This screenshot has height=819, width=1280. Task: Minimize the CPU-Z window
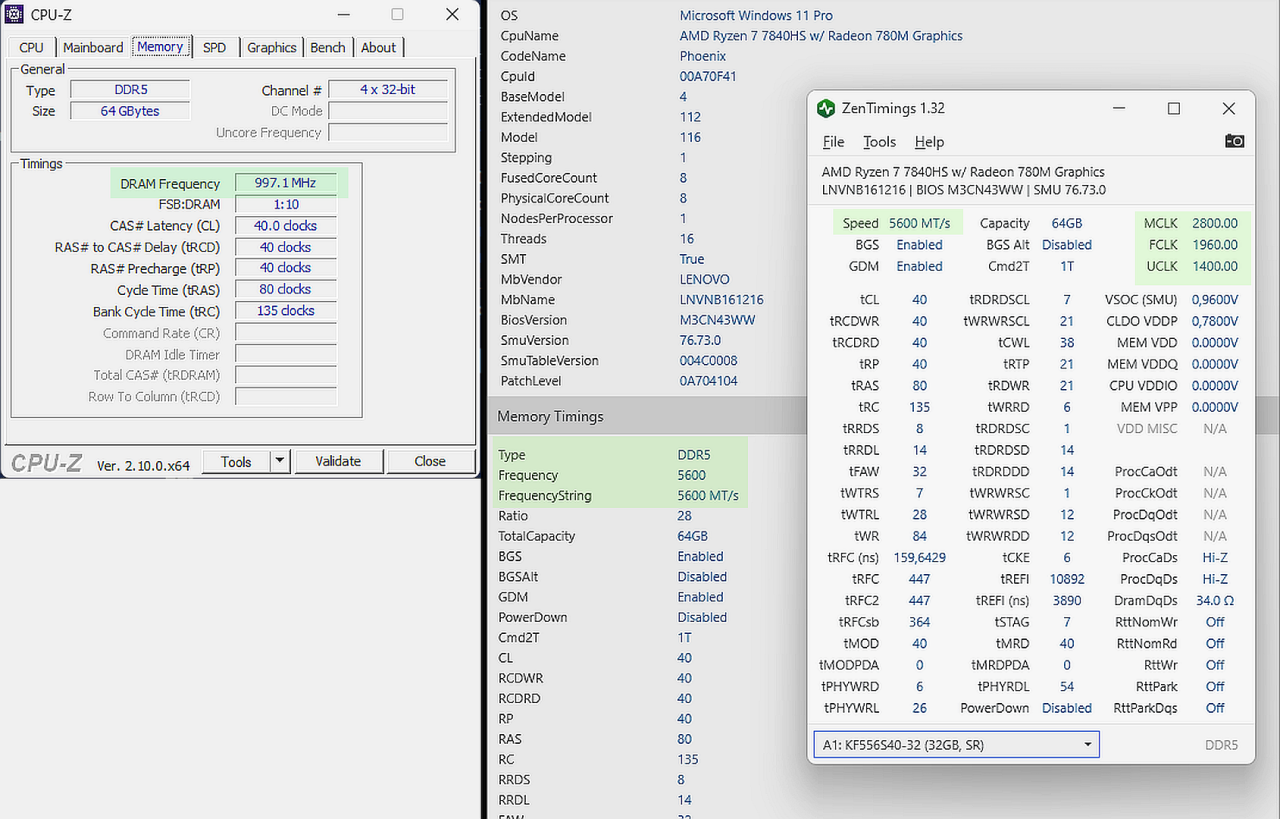(x=344, y=15)
